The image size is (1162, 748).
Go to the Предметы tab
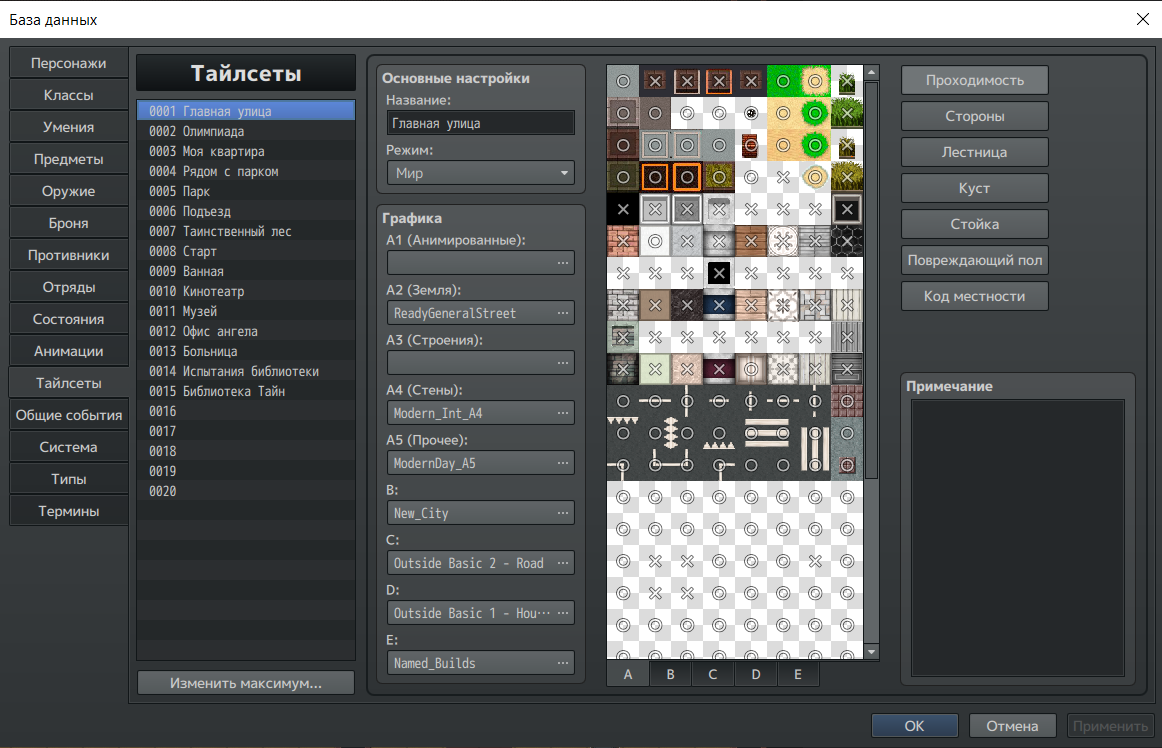click(x=68, y=159)
